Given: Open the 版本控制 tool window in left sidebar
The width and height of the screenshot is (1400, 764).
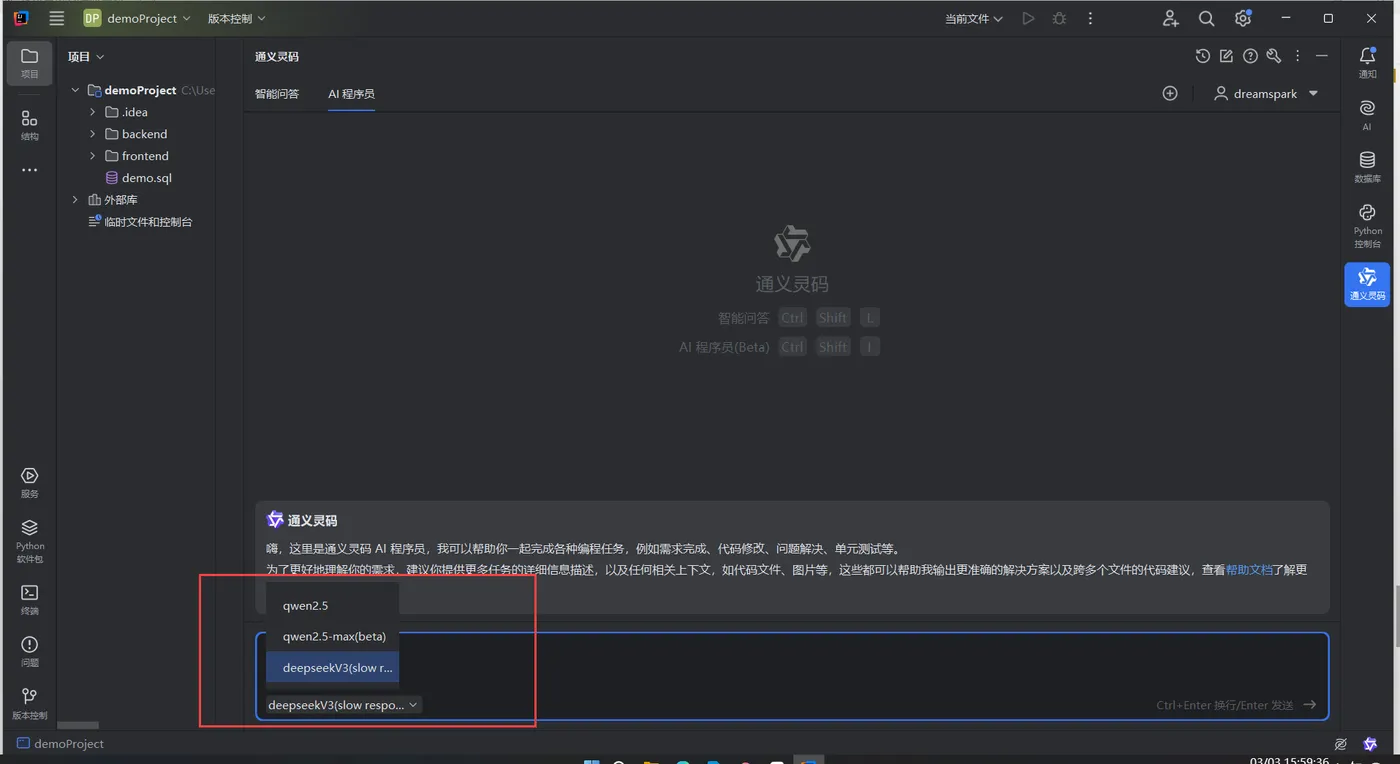Looking at the screenshot, I should click(30, 703).
